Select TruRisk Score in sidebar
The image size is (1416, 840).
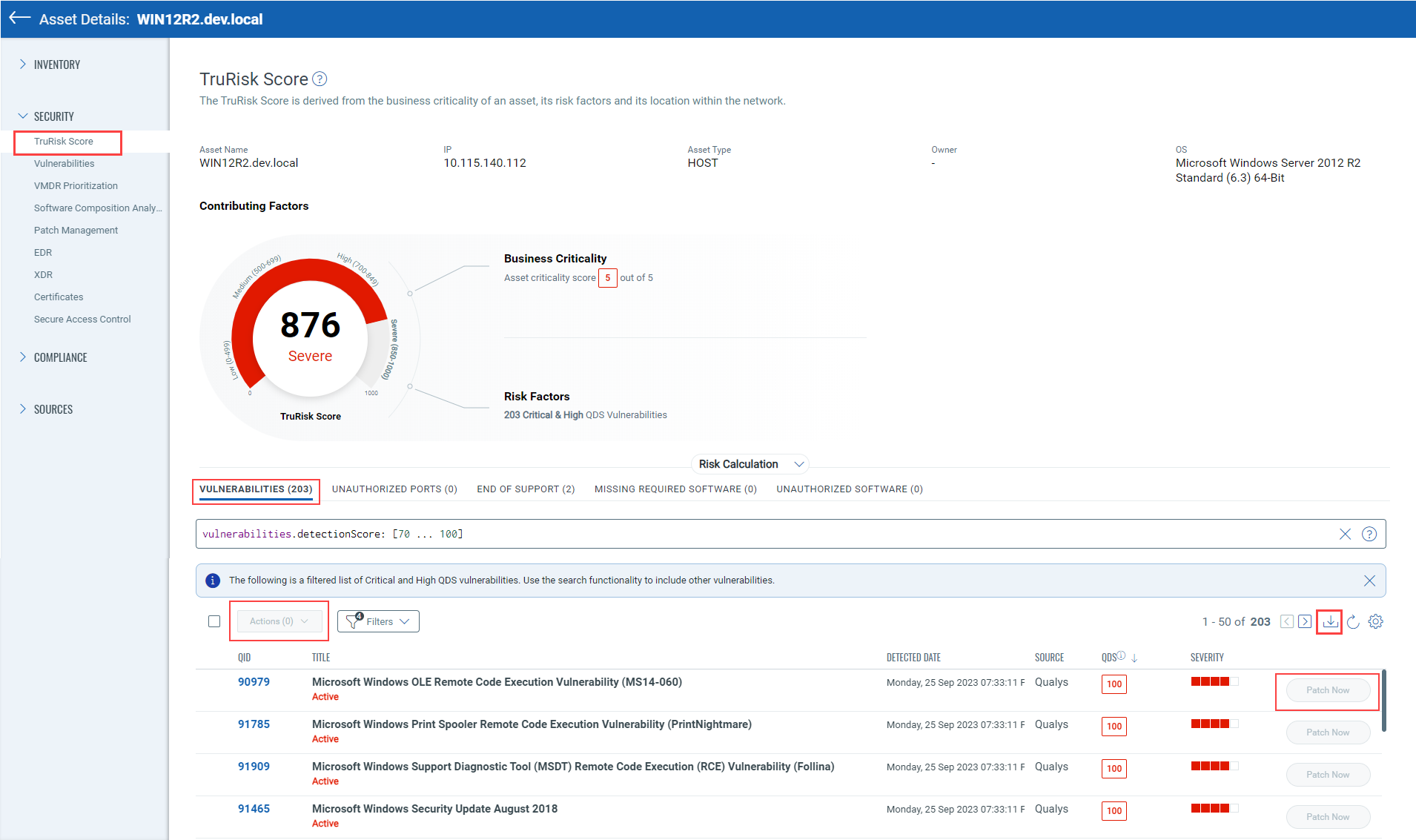[x=64, y=141]
